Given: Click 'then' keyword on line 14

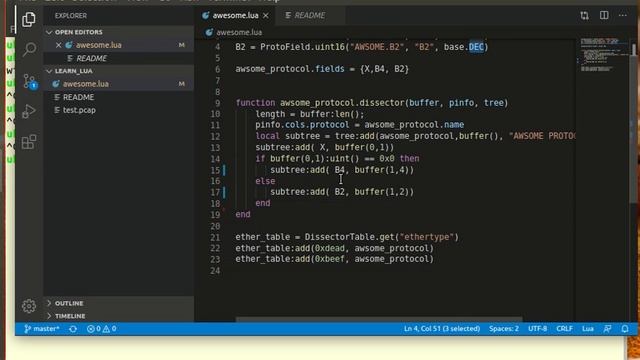Looking at the screenshot, I should [409, 158].
